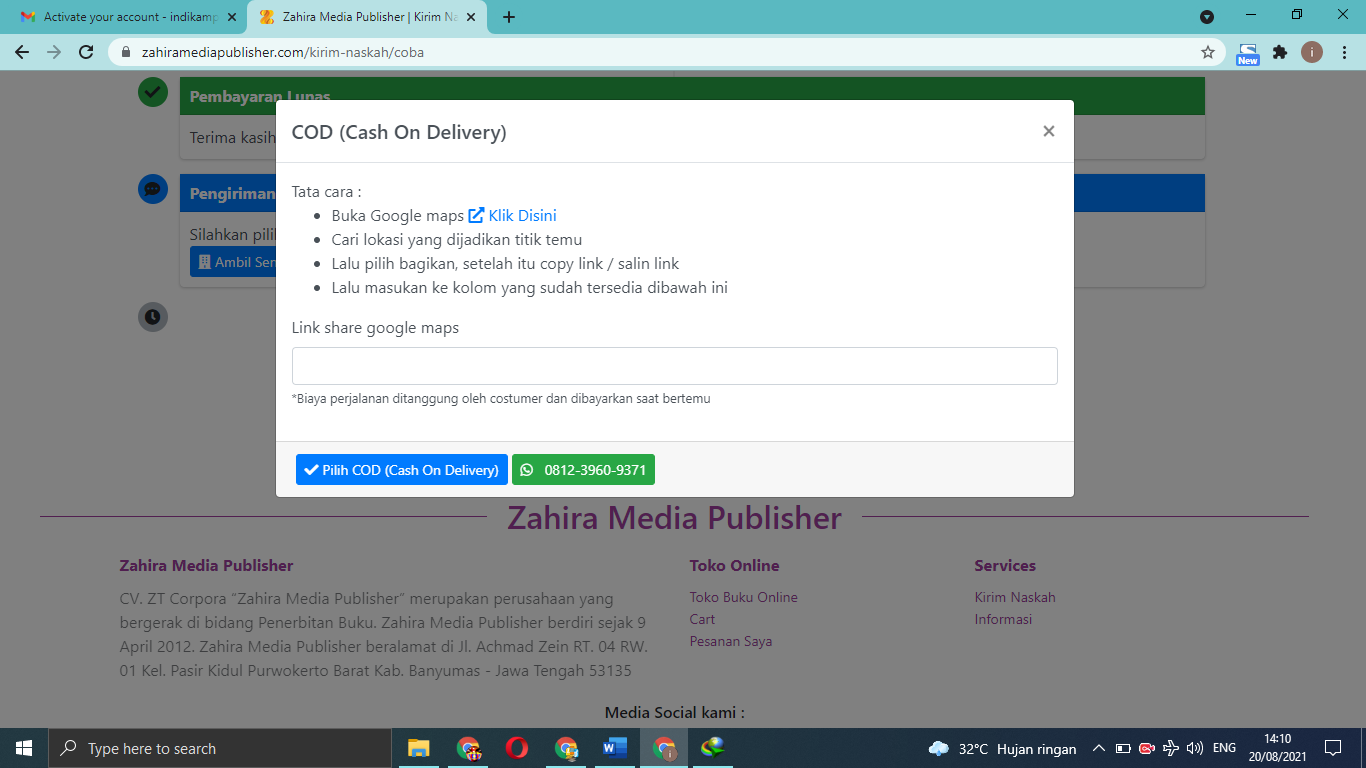Click the Services footer heading
1366x768 pixels.
tap(1005, 565)
